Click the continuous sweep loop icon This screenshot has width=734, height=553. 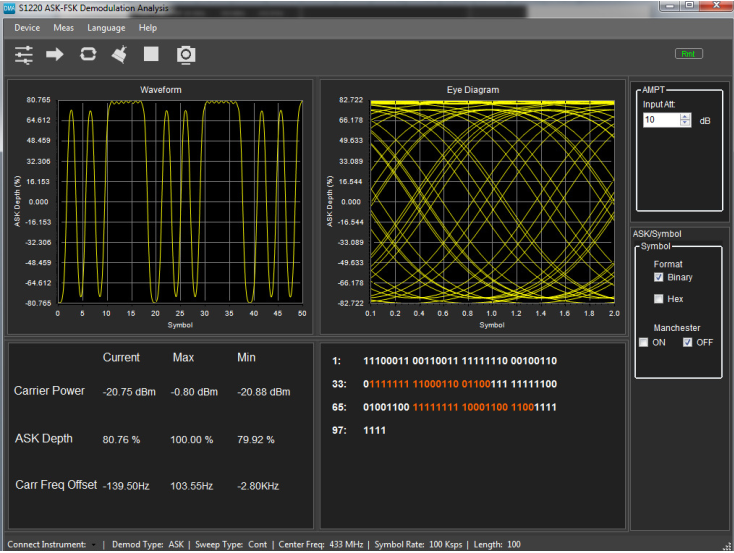pos(87,54)
